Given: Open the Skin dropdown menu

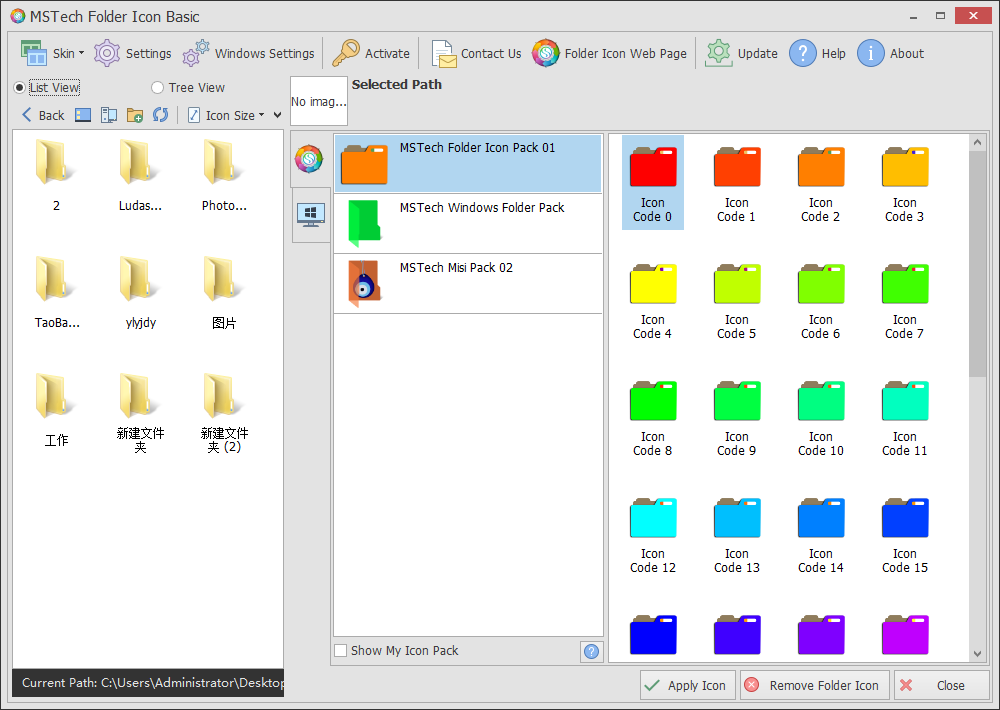Looking at the screenshot, I should (52, 54).
